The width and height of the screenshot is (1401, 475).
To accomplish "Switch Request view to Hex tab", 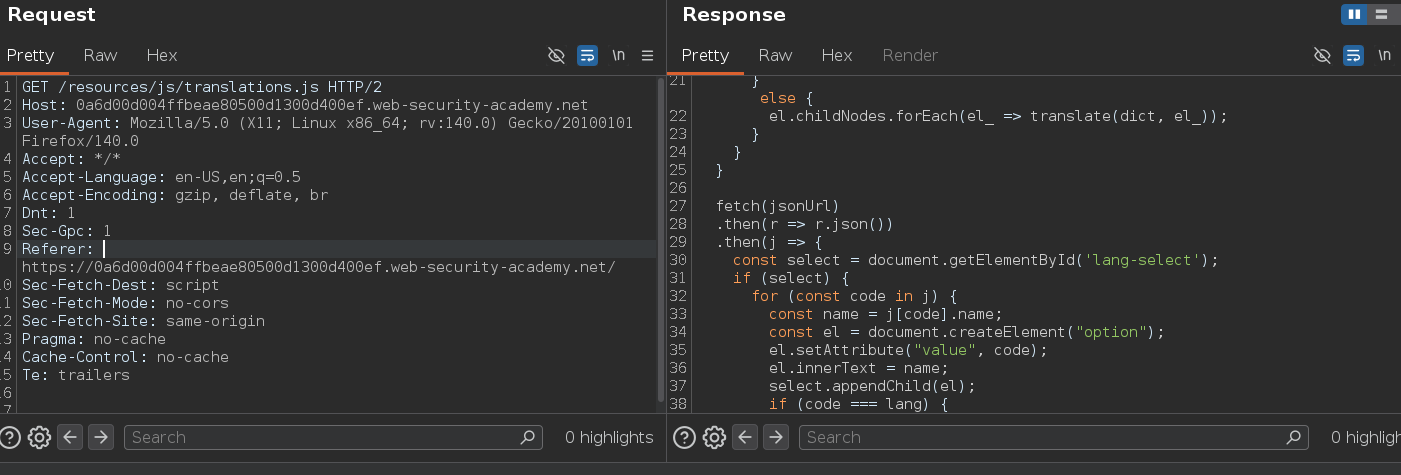I will [162, 55].
